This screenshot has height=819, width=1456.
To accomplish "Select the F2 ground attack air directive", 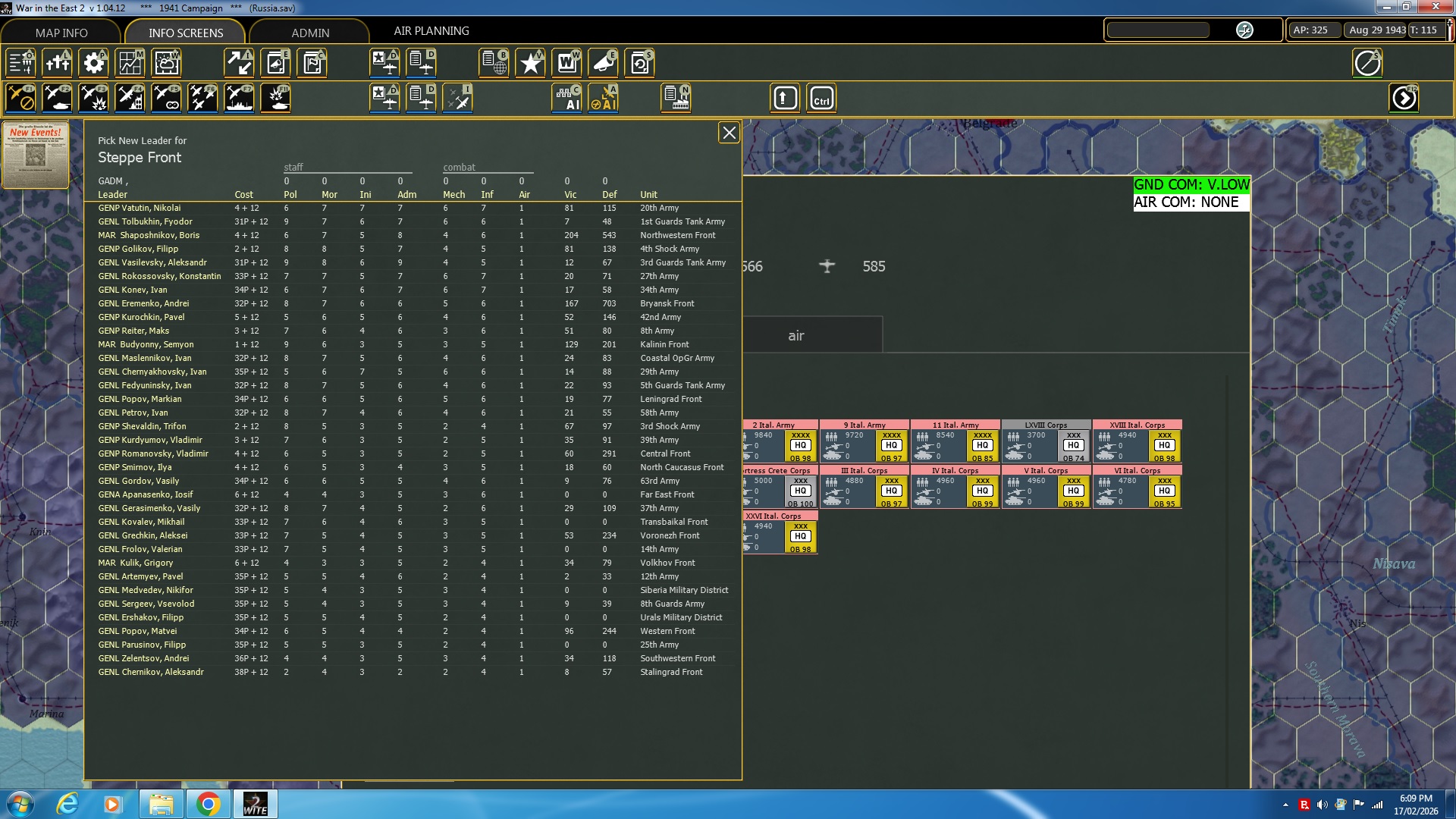I will 58,98.
